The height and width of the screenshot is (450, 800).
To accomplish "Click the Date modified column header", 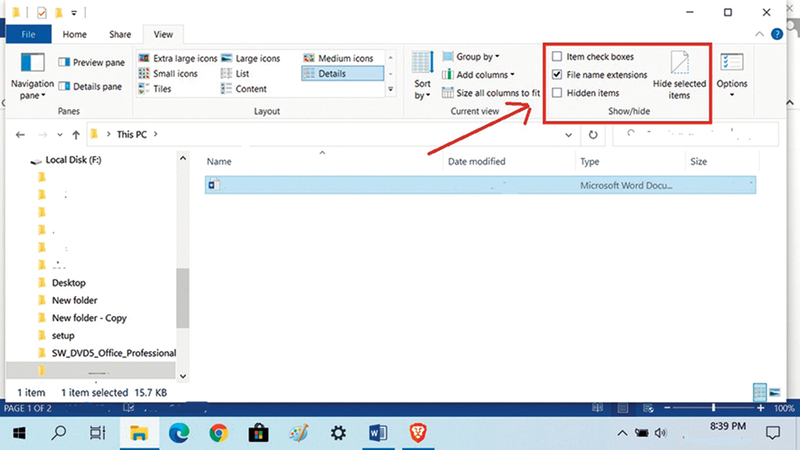I will pyautogui.click(x=476, y=161).
